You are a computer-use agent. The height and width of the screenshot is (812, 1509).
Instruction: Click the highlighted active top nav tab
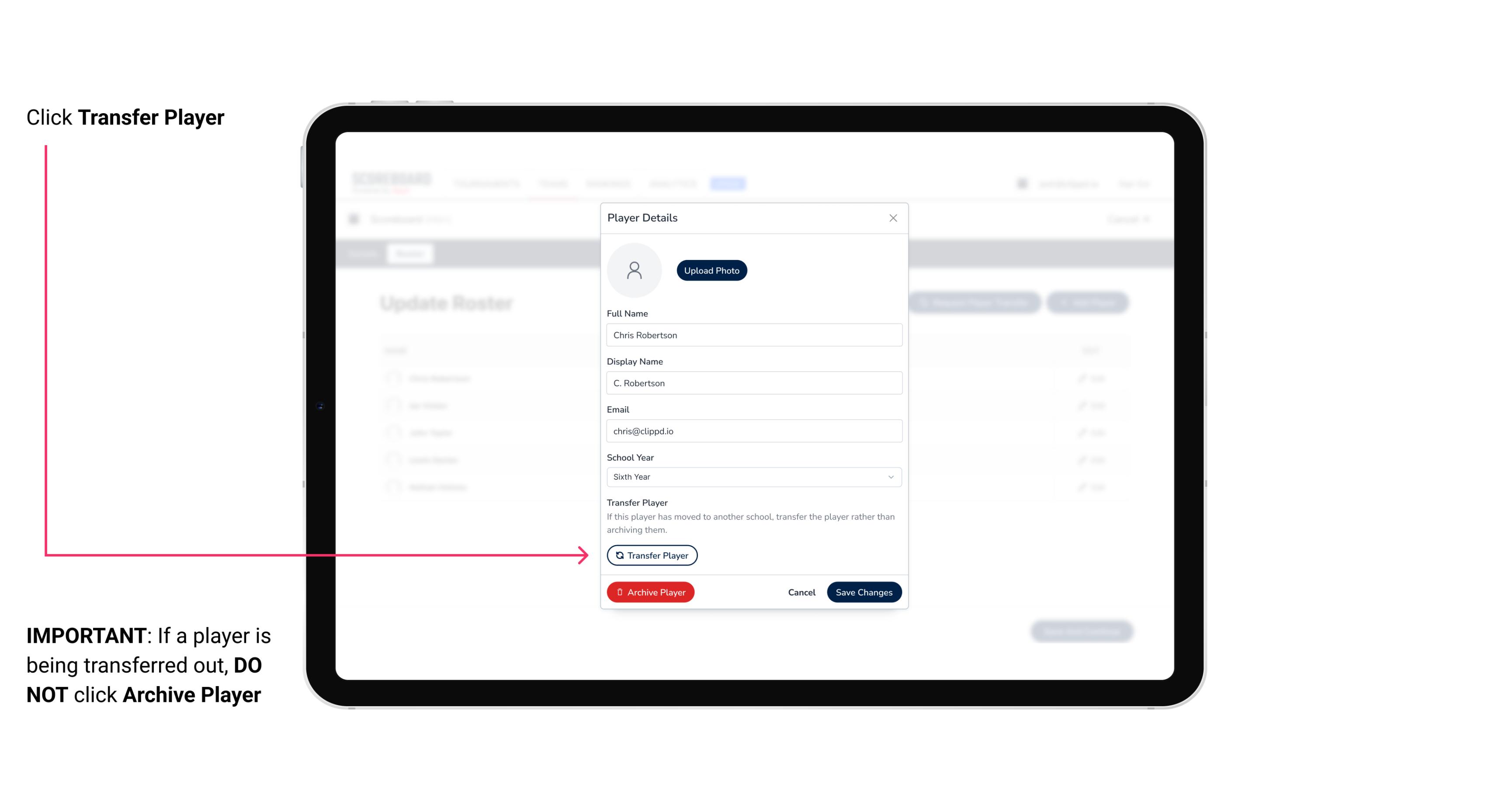[x=730, y=183]
